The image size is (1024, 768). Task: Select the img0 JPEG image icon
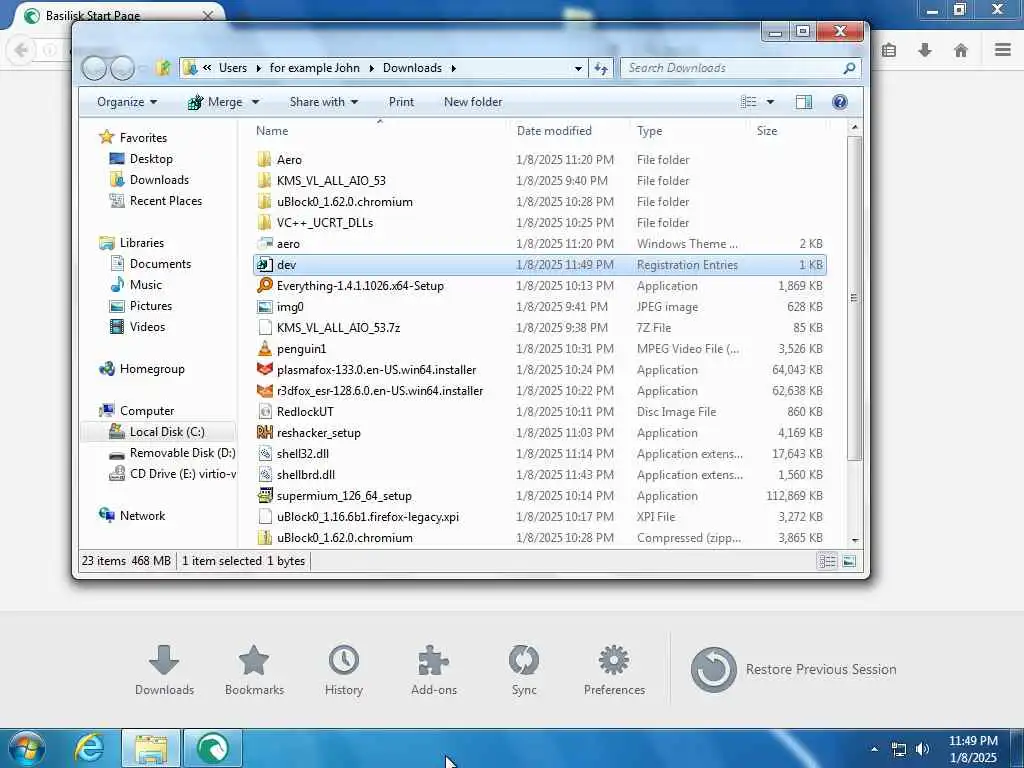coord(264,306)
